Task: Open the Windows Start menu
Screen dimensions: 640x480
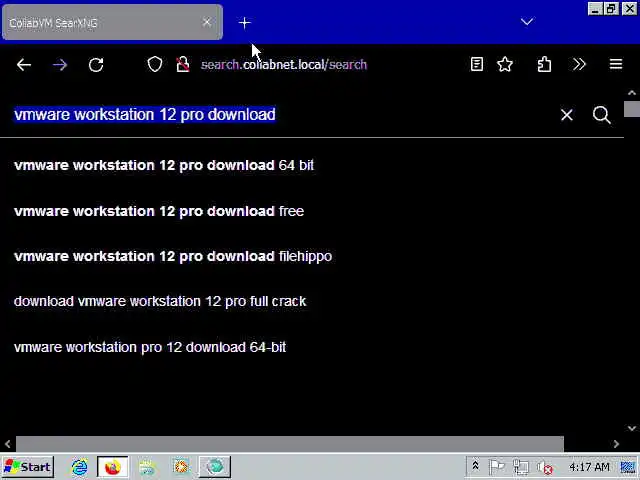Action: click(x=28, y=467)
